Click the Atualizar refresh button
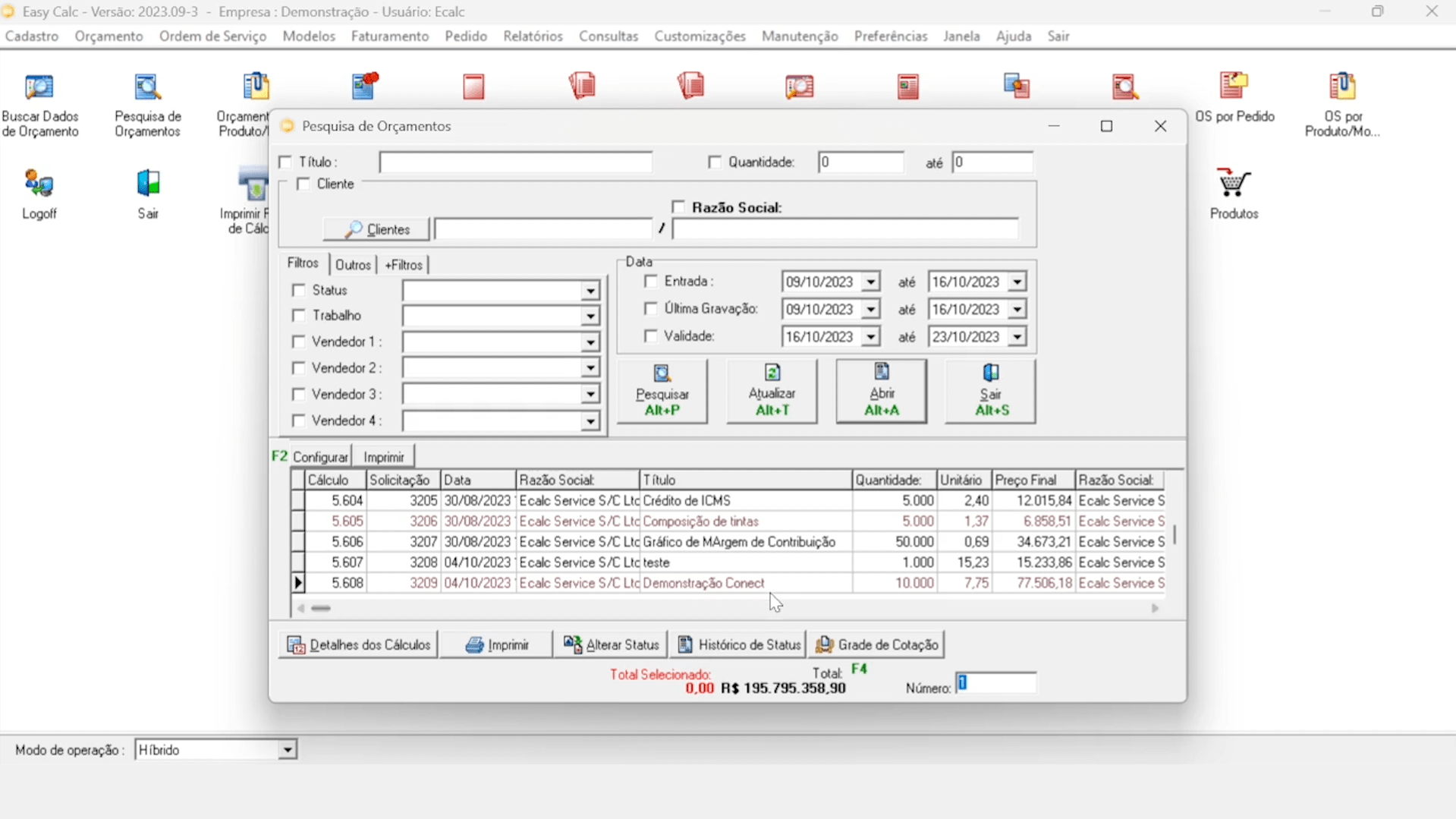This screenshot has height=819, width=1456. coord(772,391)
